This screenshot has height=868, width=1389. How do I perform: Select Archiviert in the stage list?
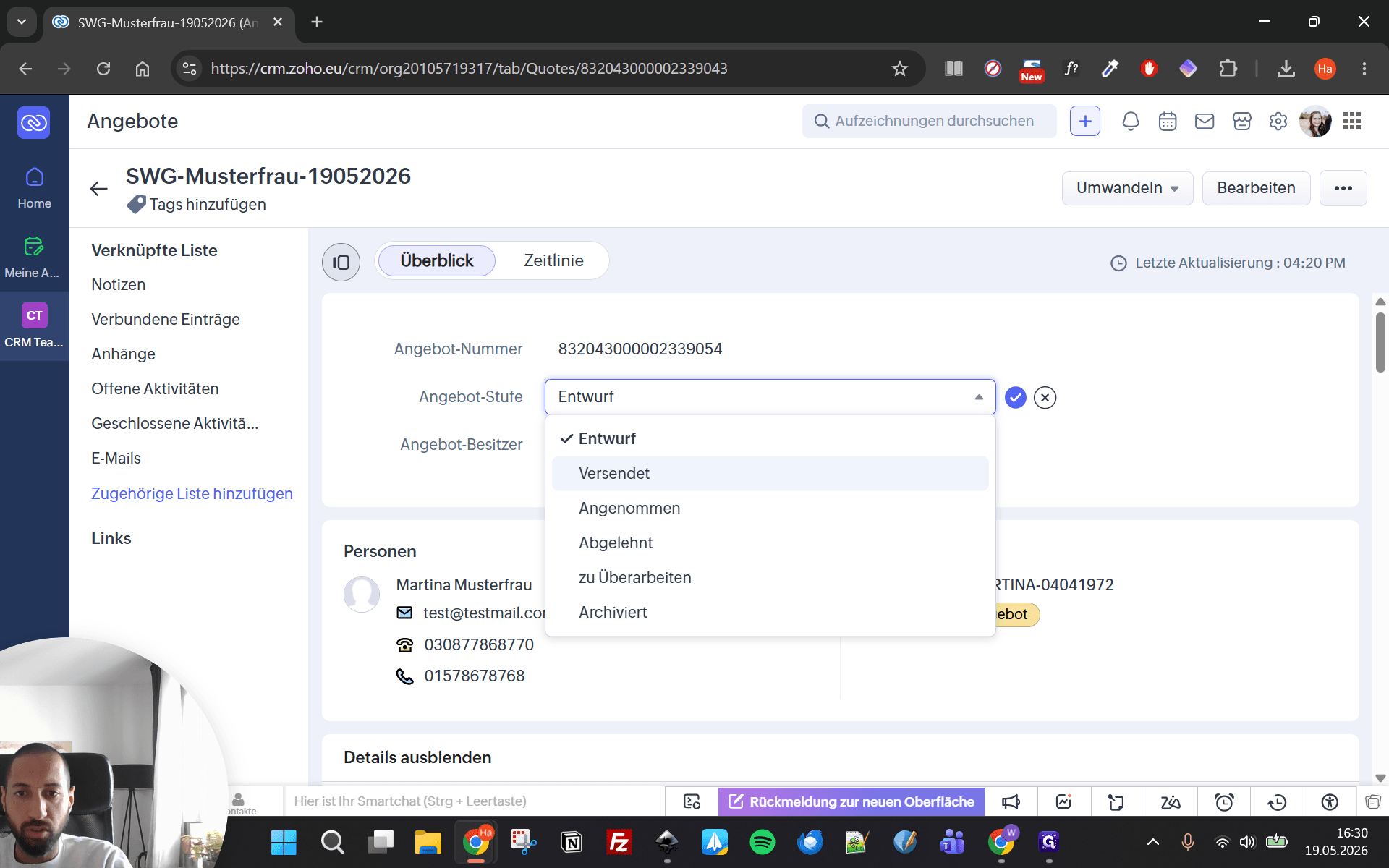pyautogui.click(x=770, y=612)
